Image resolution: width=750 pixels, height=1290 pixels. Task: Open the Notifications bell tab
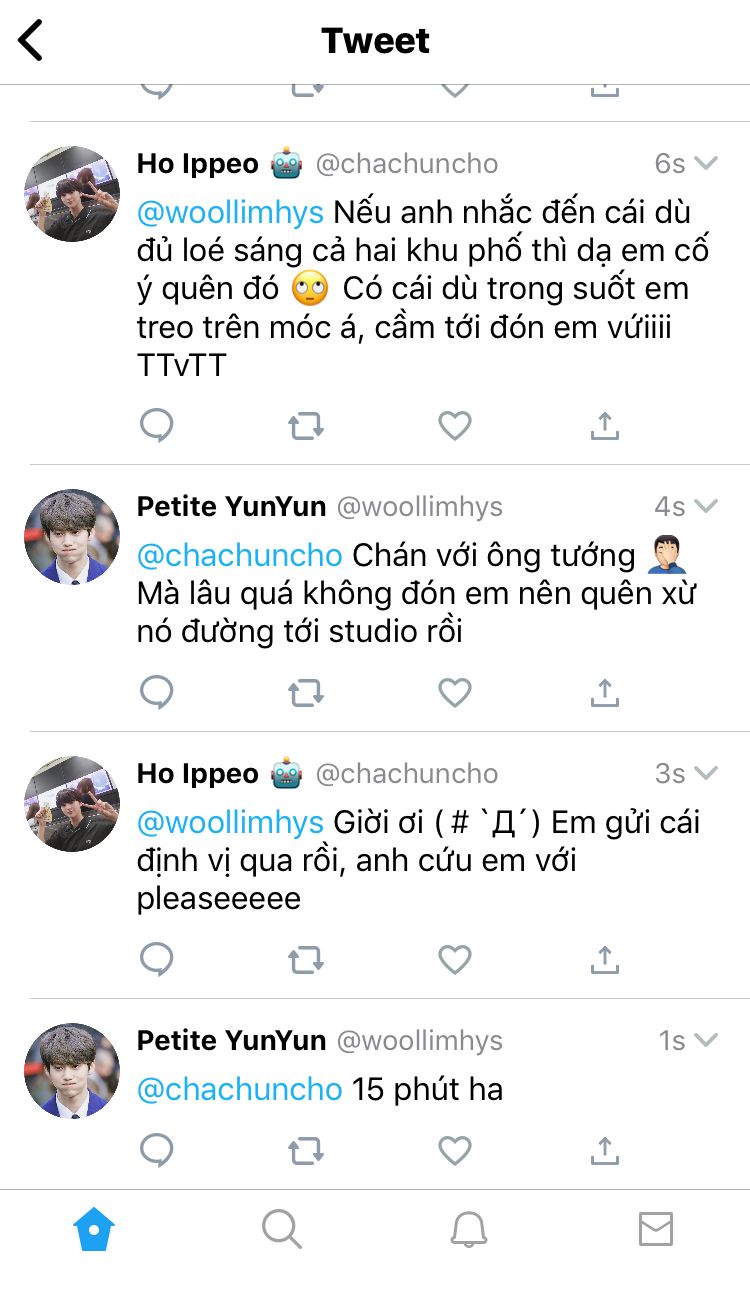468,1229
